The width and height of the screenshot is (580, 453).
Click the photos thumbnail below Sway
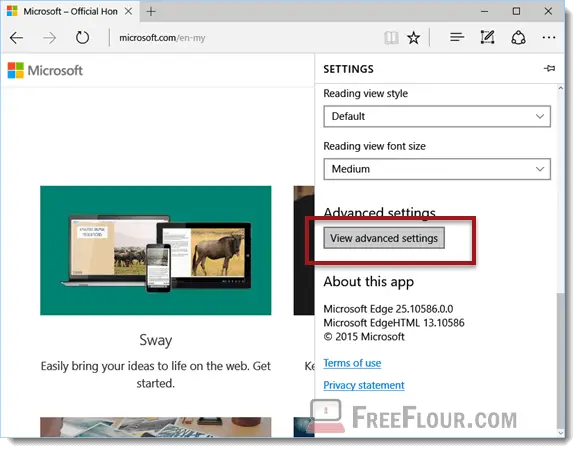[x=156, y=427]
